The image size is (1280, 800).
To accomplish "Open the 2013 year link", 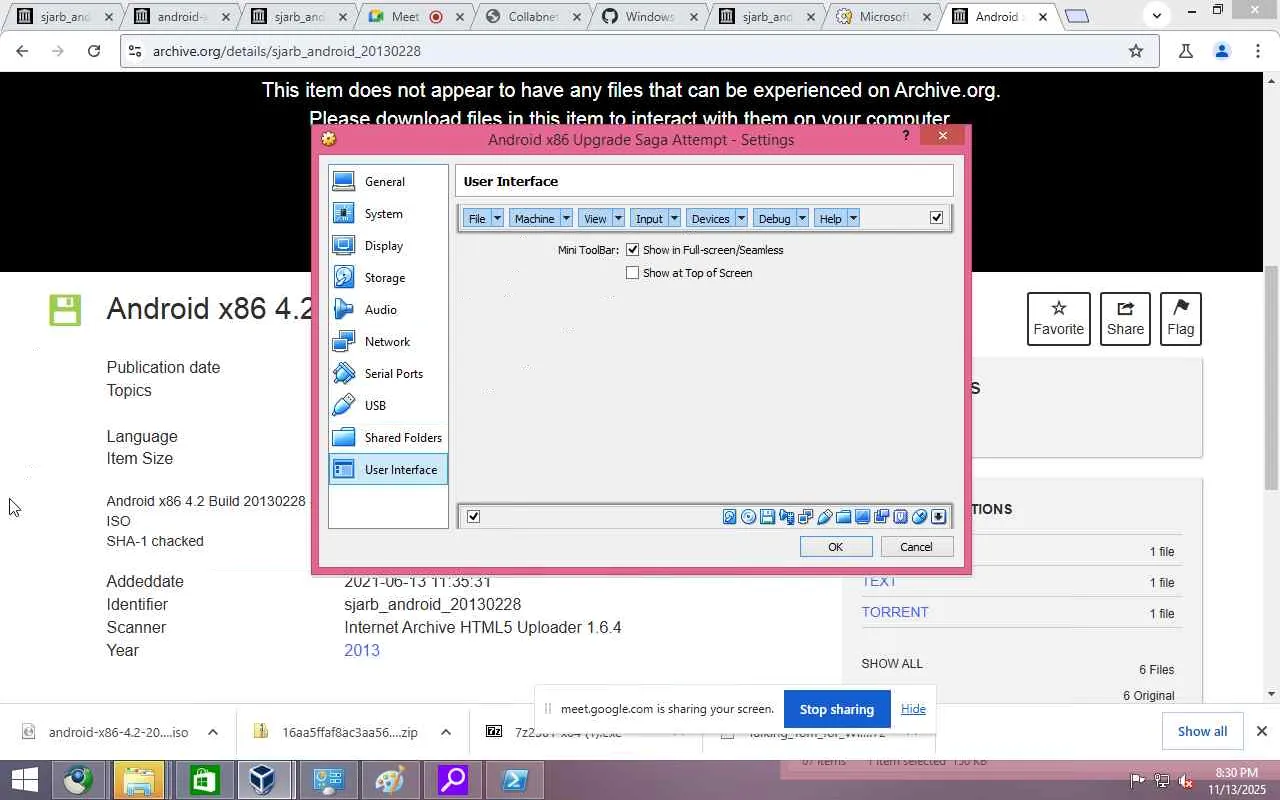I will (x=362, y=650).
